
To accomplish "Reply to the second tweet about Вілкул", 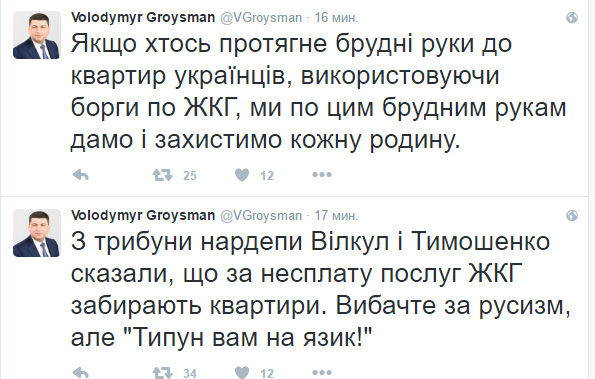I will (80, 373).
